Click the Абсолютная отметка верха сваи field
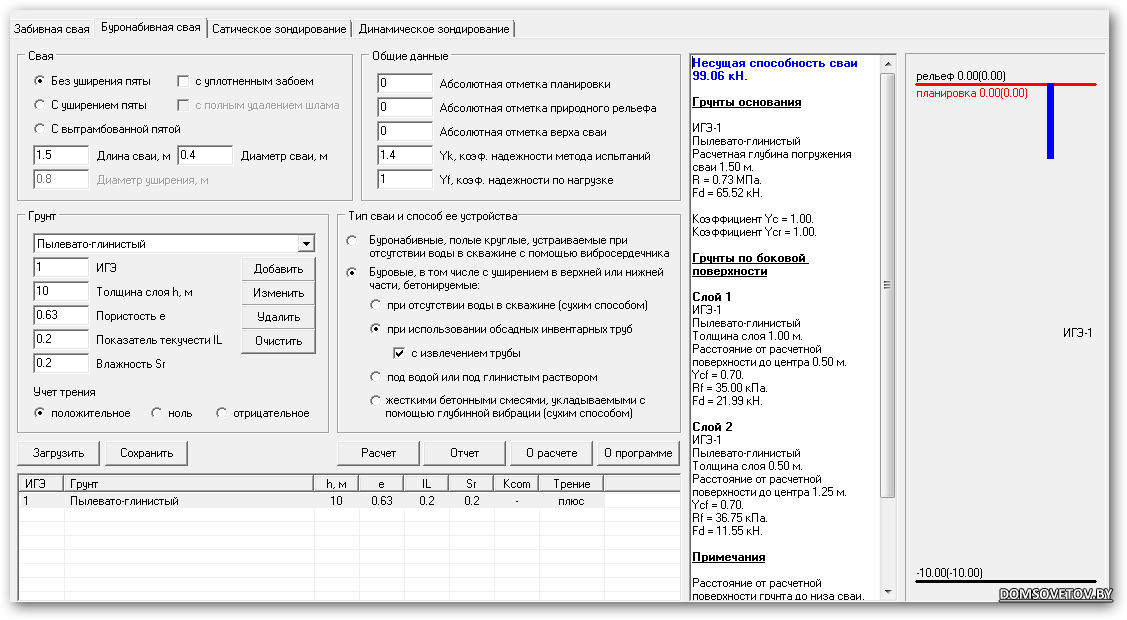 coord(405,131)
